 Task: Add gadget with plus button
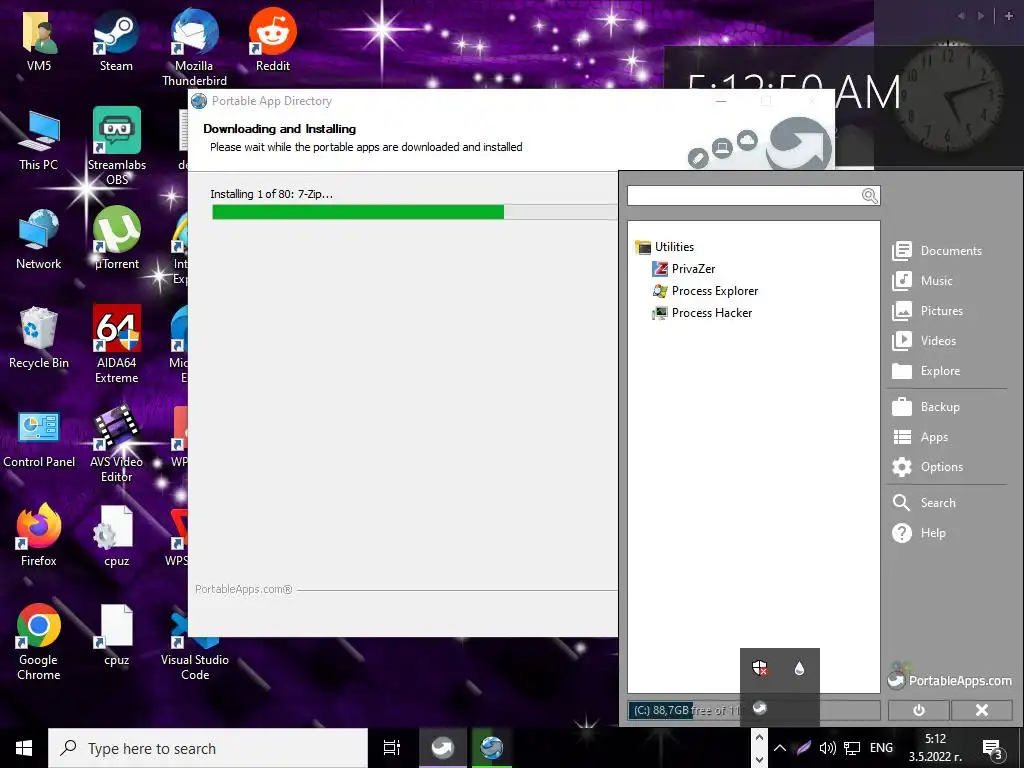pyautogui.click(x=1009, y=16)
